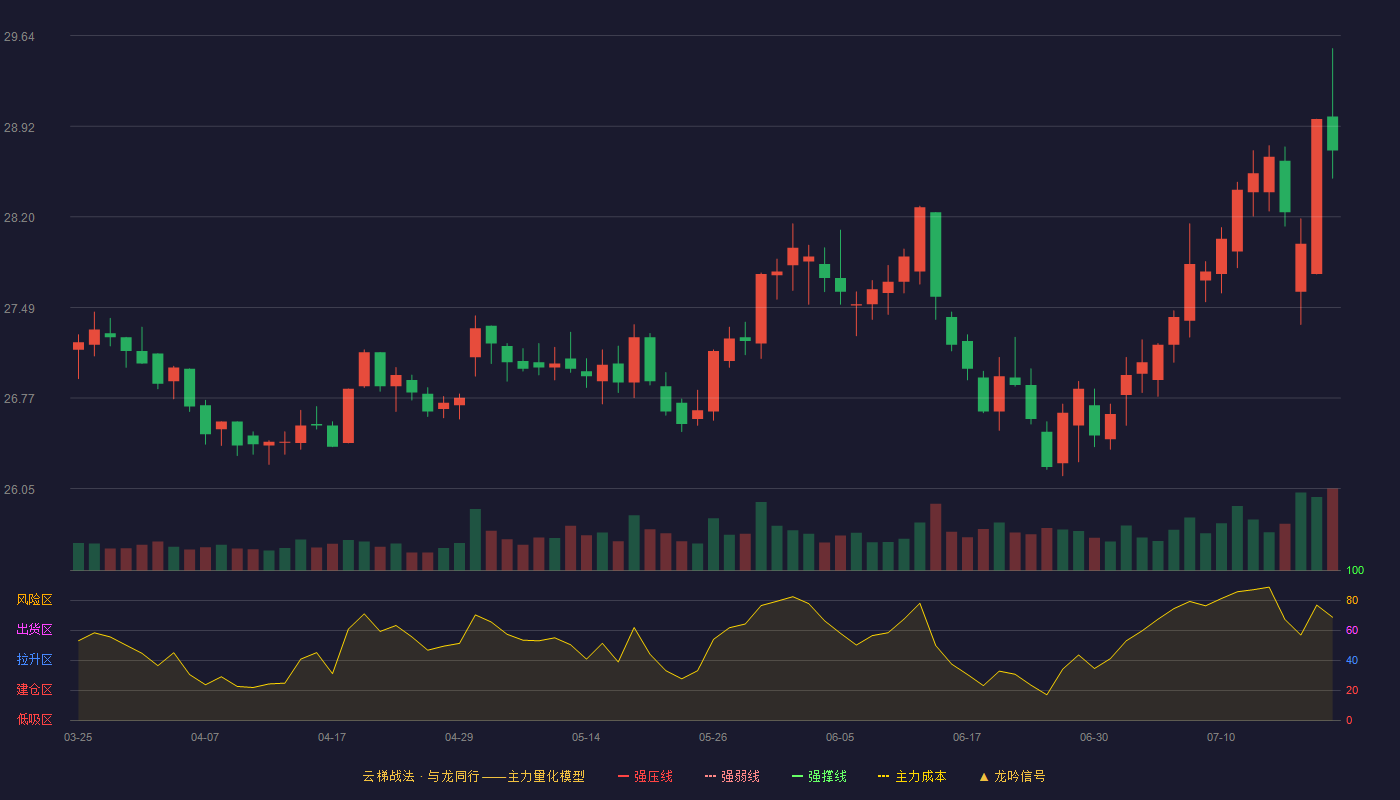Click the indicator axis value 80

coord(1352,600)
